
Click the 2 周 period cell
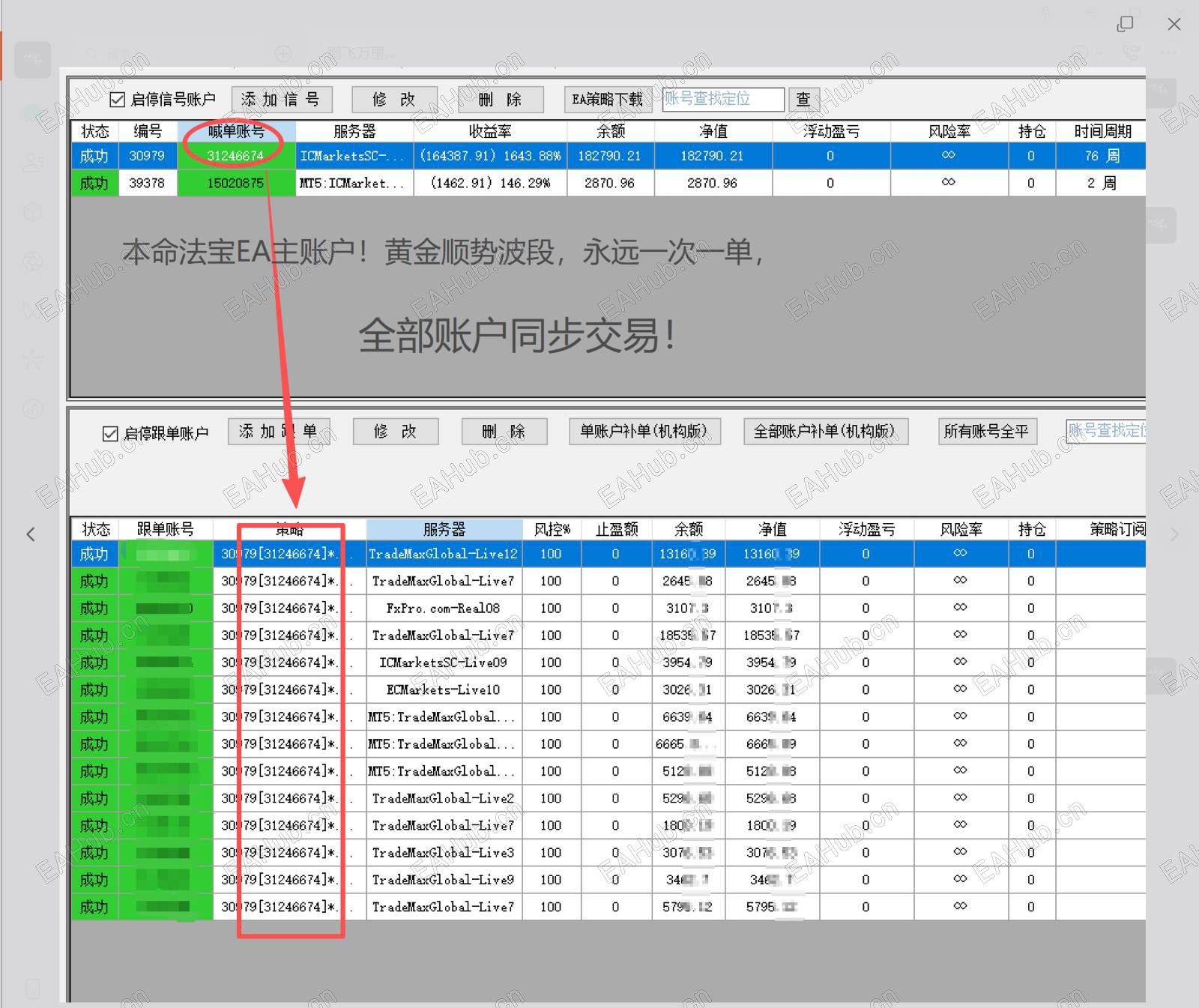pos(1102,183)
